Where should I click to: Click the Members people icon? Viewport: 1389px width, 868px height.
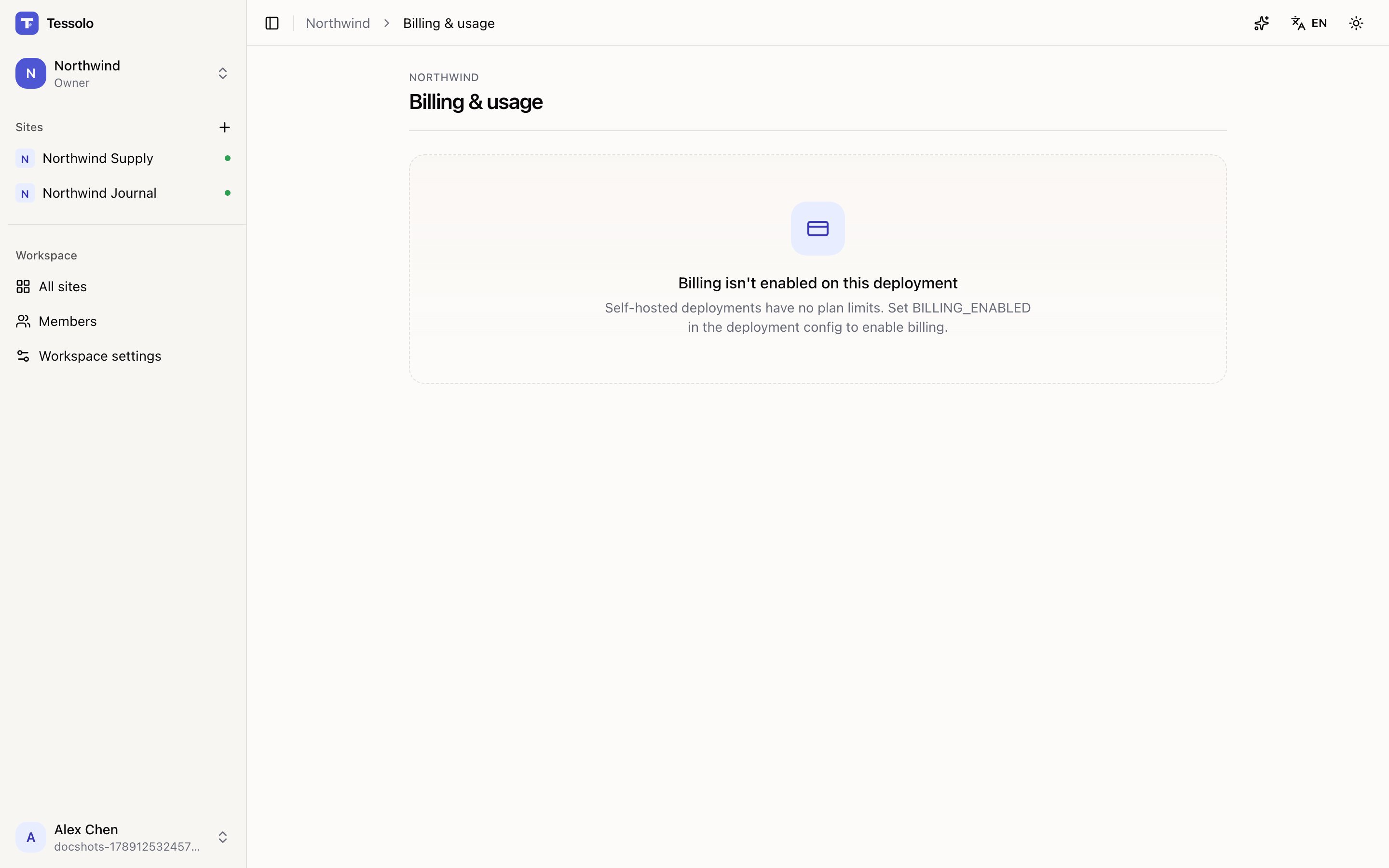pos(23,322)
